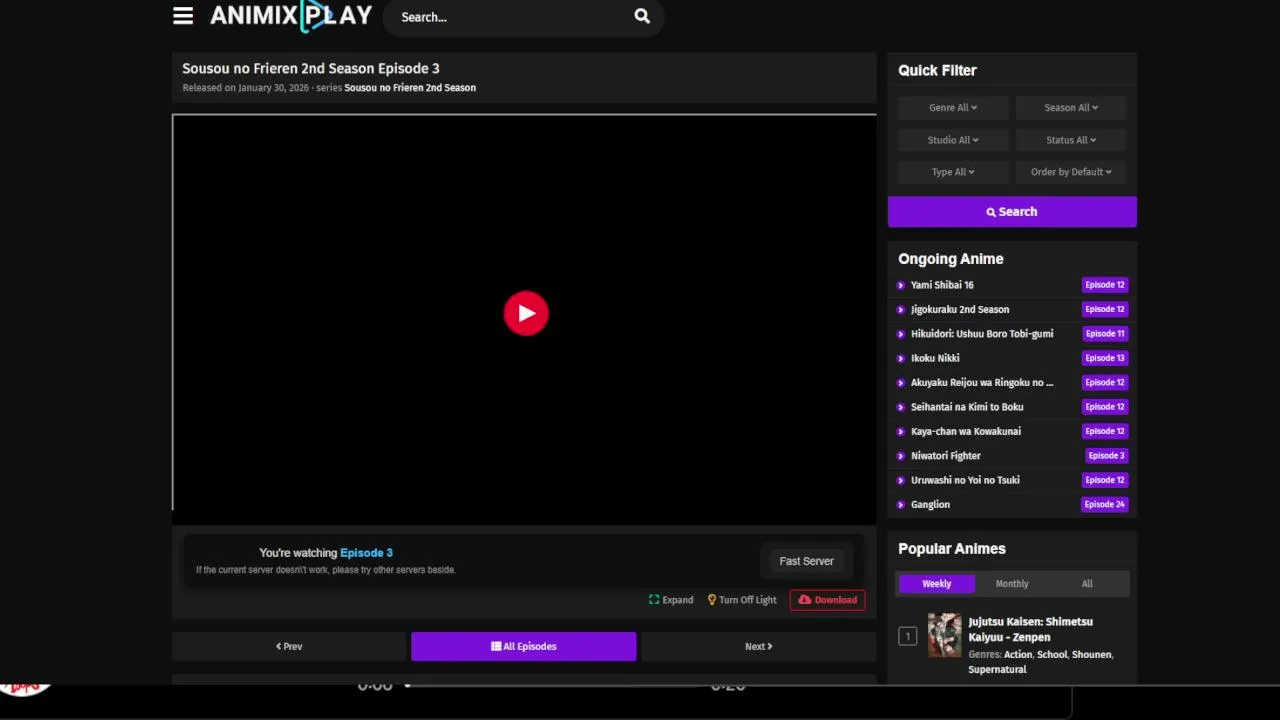
Task: Open the Studio All dropdown
Action: tap(953, 140)
